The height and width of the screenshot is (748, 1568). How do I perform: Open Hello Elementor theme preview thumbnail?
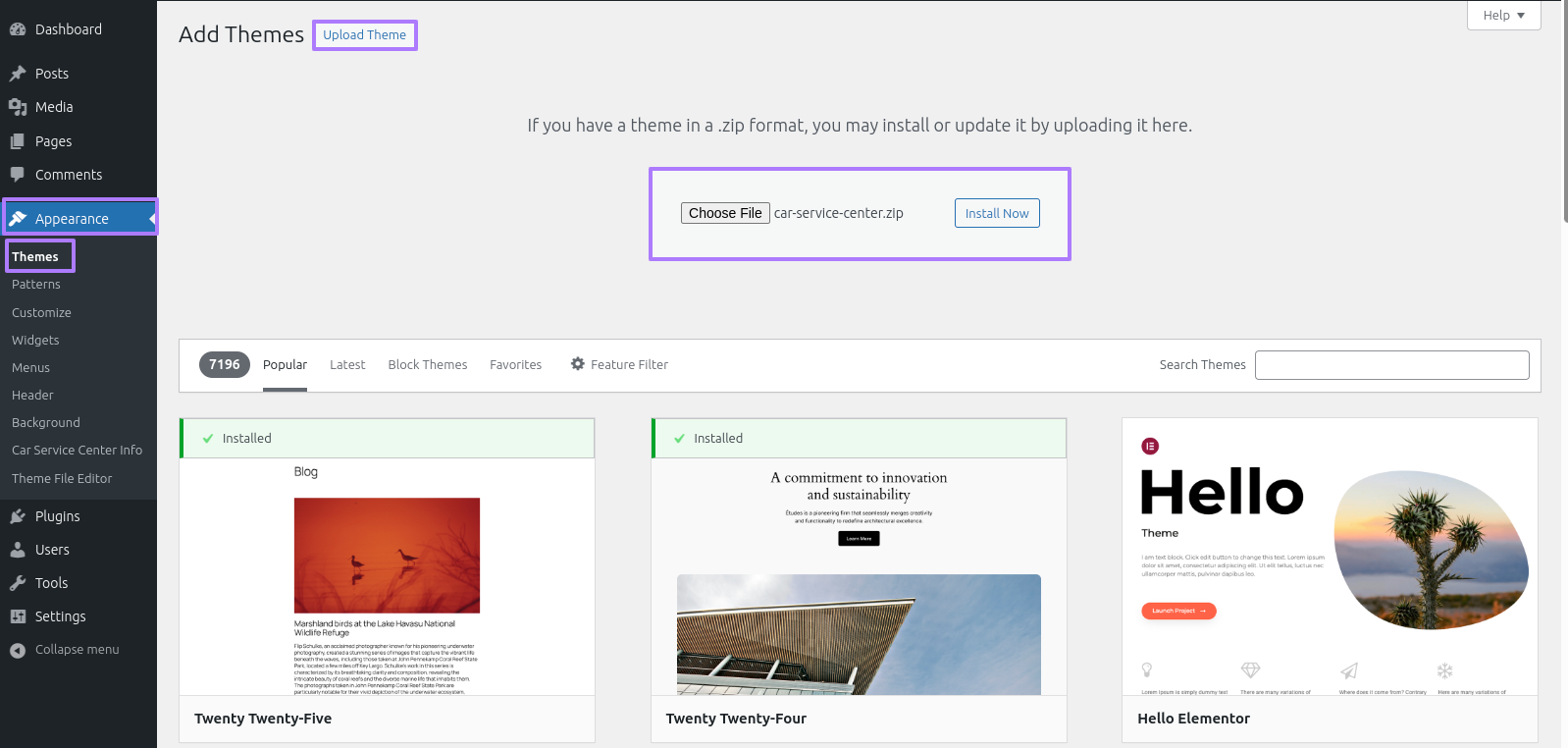1330,557
